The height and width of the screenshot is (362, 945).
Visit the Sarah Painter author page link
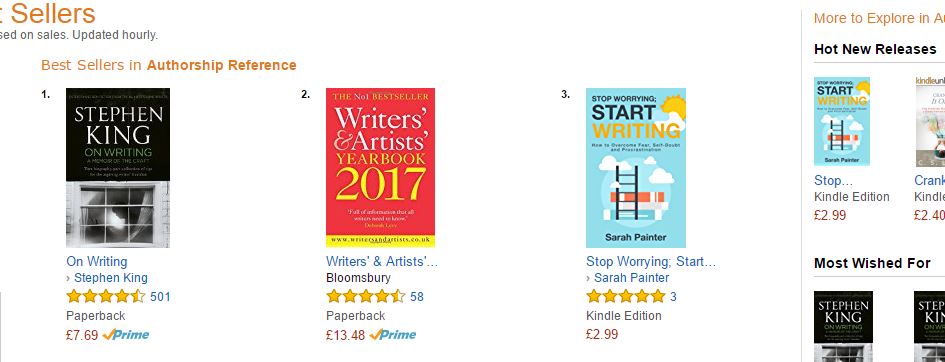pos(632,278)
